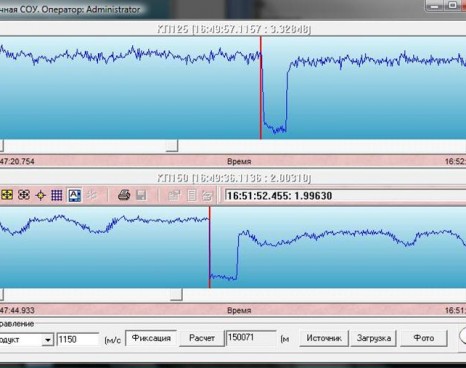Click the greyed save diskette icon

141,195
